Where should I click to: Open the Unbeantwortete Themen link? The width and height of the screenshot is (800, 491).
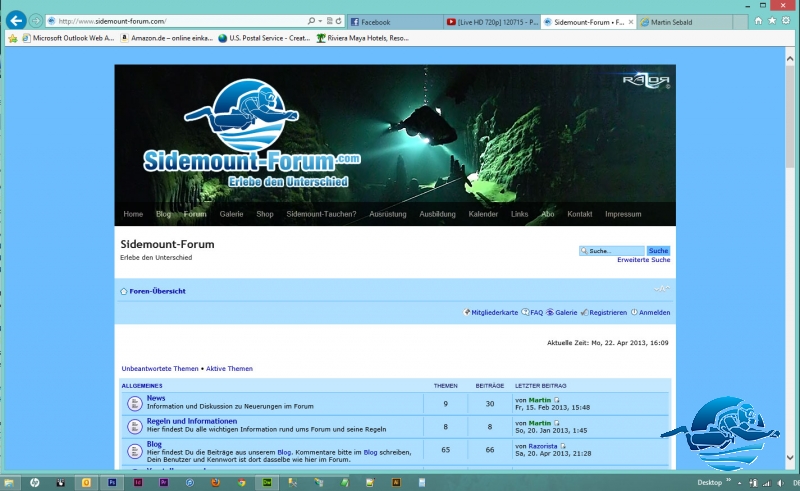tap(160, 369)
